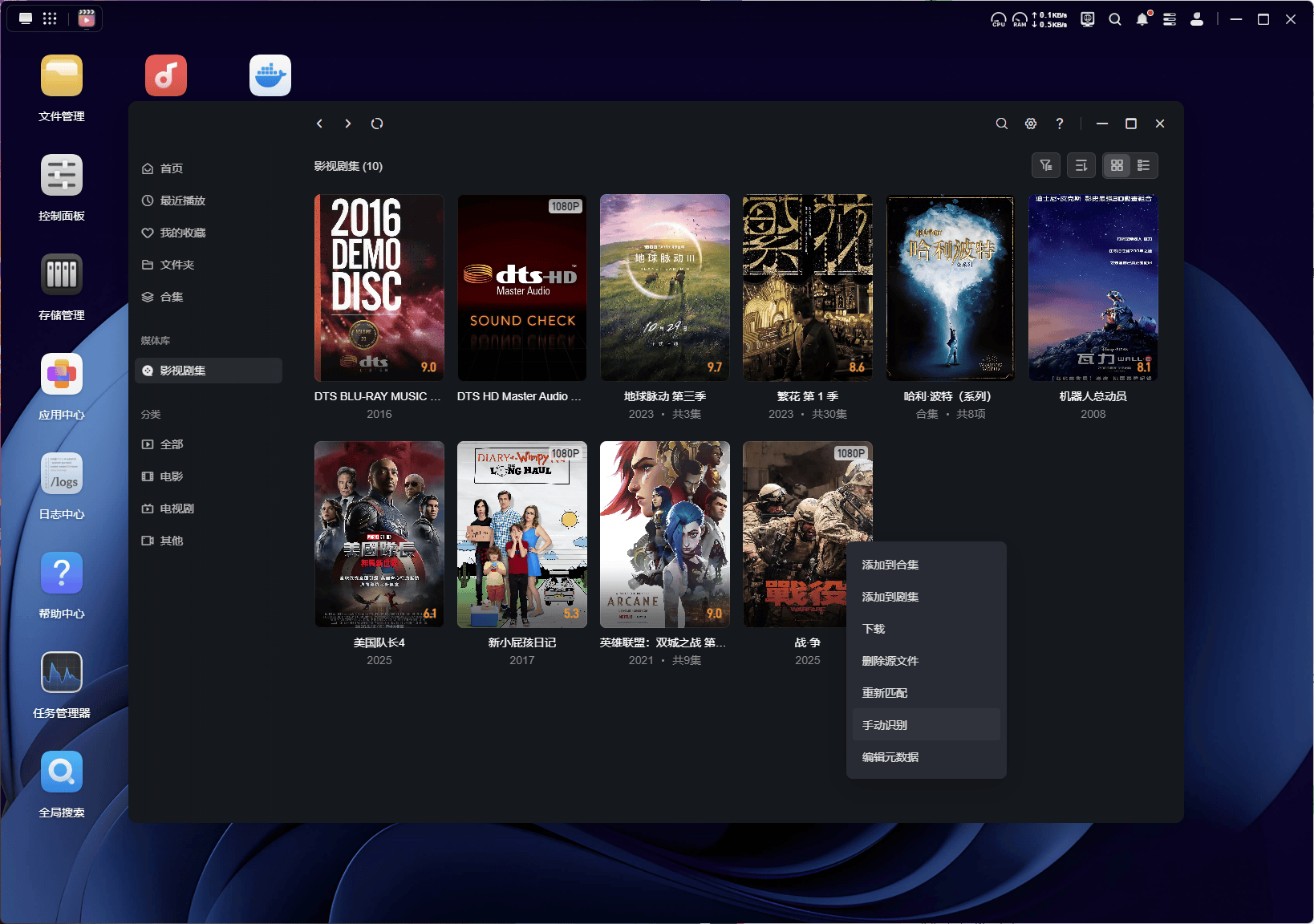Image resolution: width=1314 pixels, height=924 pixels.
Task: Select 手动识别 from the context menu
Action: [885, 725]
